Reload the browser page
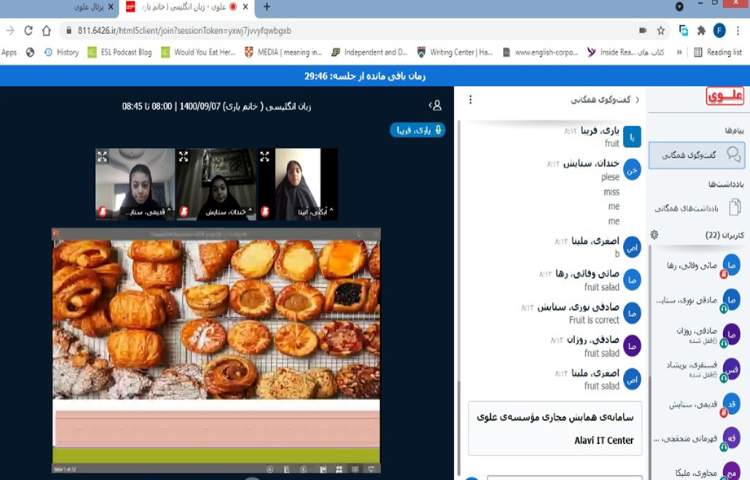This screenshot has width=750, height=480. [x=28, y=31]
